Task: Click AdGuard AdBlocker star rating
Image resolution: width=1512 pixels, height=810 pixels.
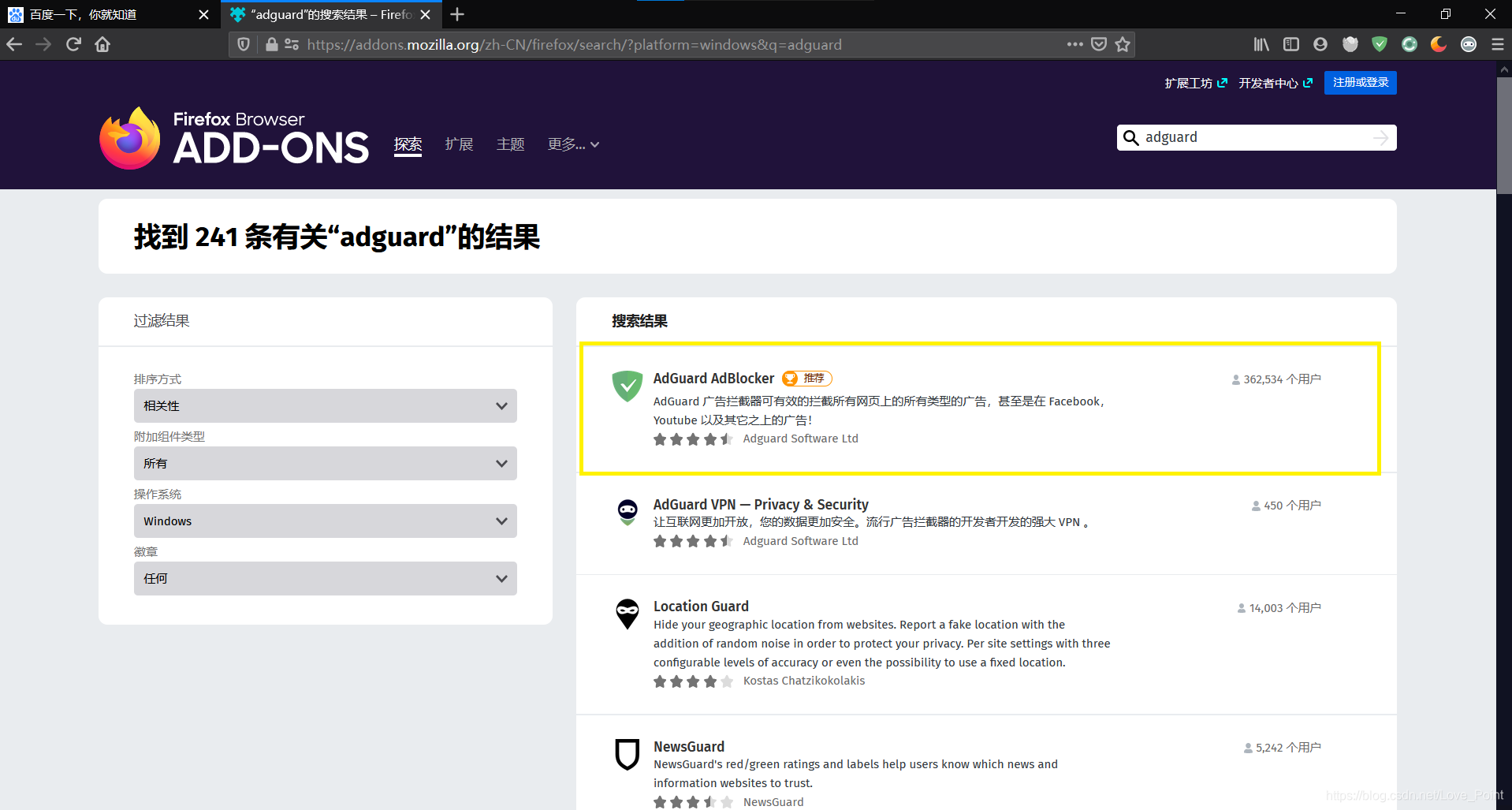Action: point(693,439)
